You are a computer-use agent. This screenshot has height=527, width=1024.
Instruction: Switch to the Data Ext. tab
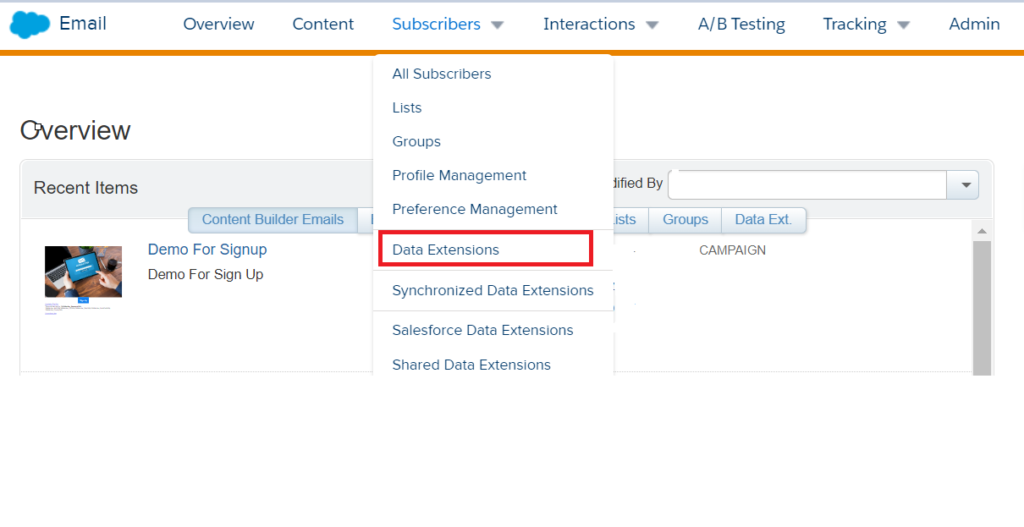click(x=763, y=220)
